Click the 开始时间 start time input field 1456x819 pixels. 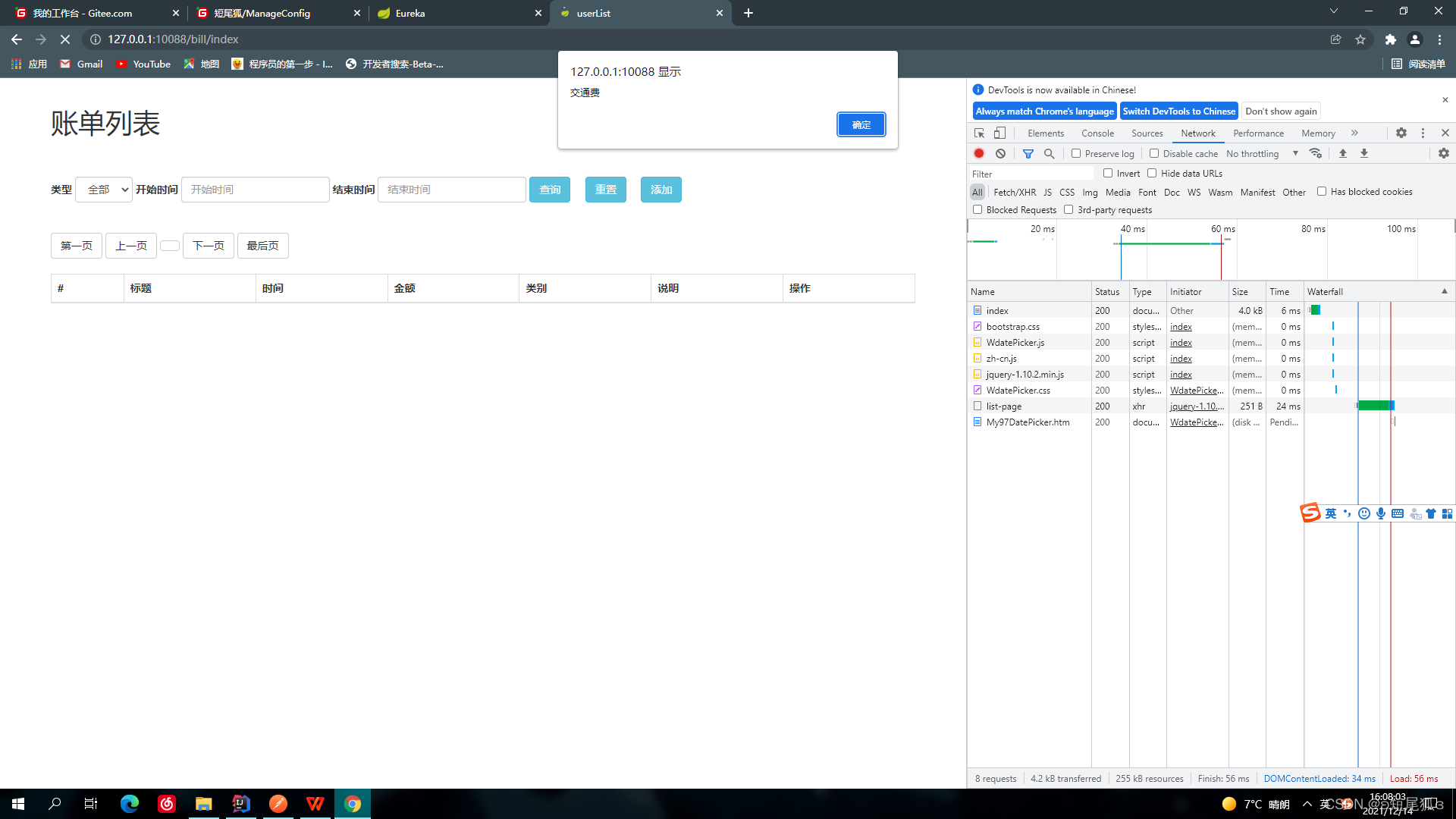click(x=255, y=190)
